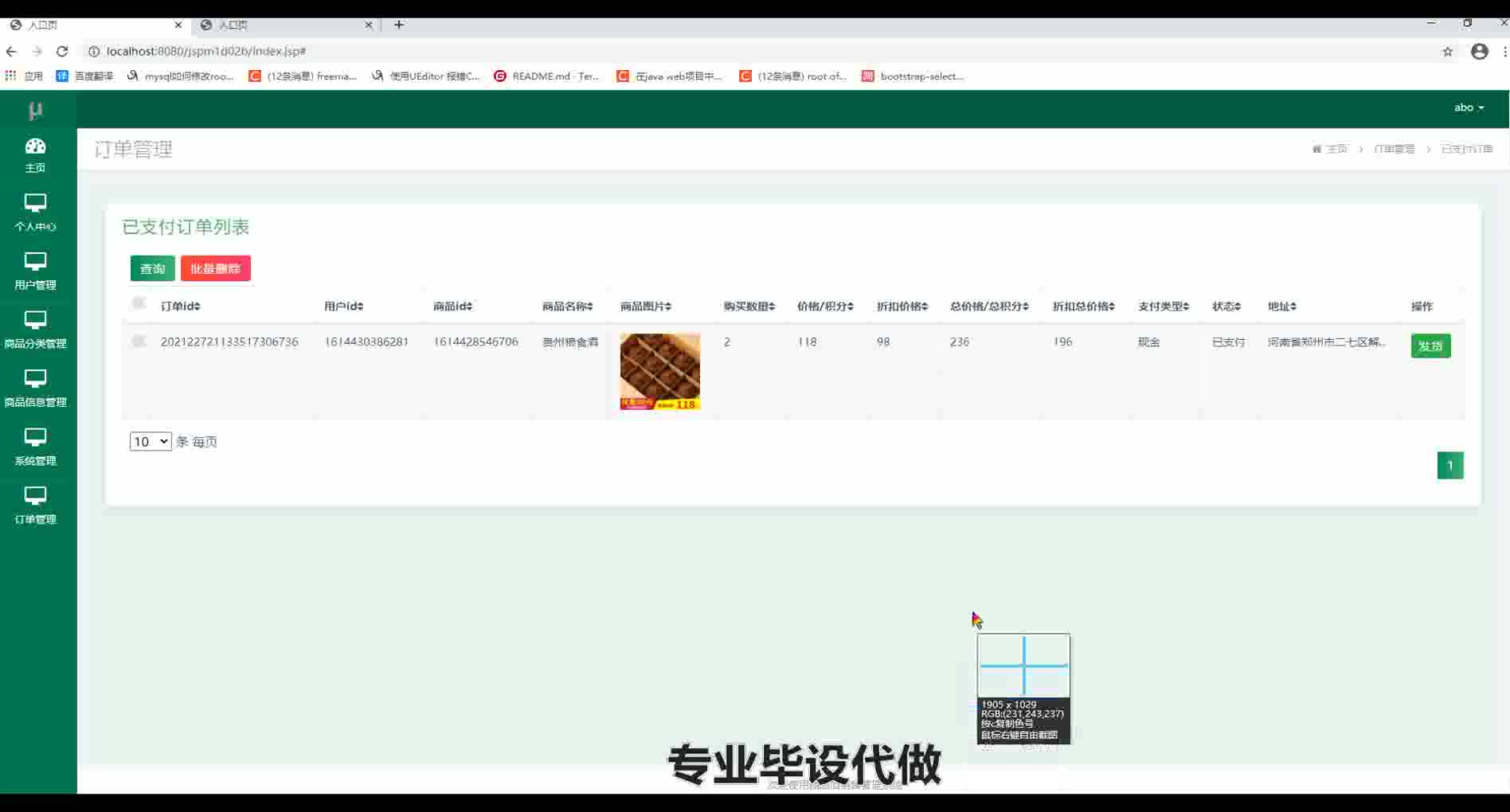This screenshot has width=1510, height=812.
Task: Sort table by 折扣总价格 column
Action: pos(1084,306)
